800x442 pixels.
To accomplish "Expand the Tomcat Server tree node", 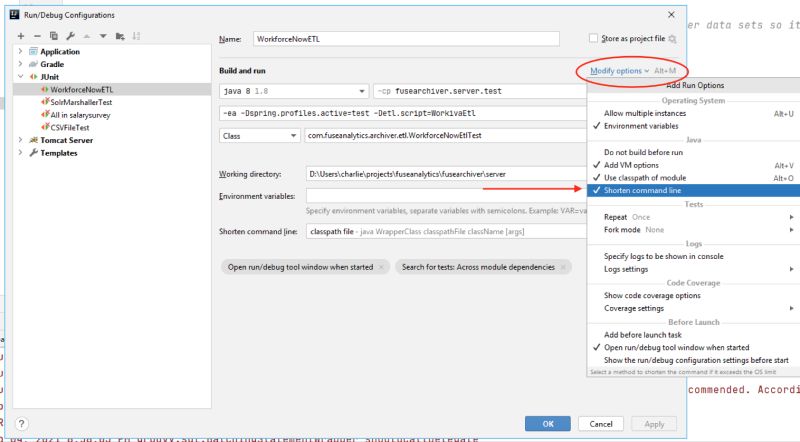I will [x=20, y=140].
